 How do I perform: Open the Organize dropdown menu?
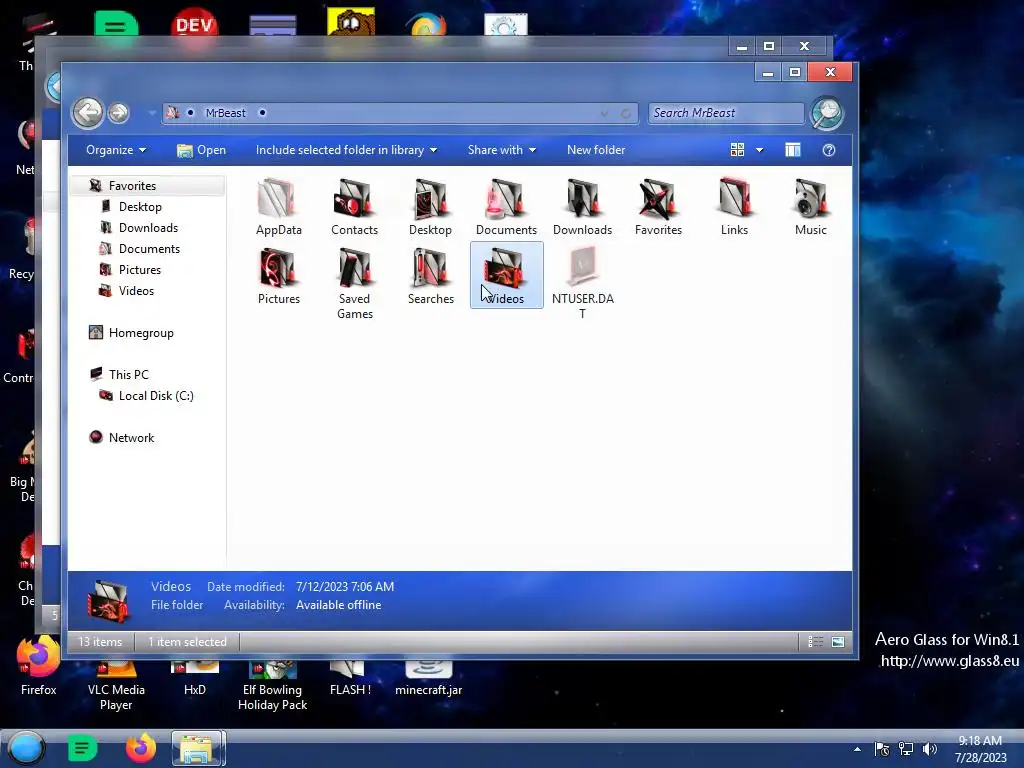tap(116, 150)
